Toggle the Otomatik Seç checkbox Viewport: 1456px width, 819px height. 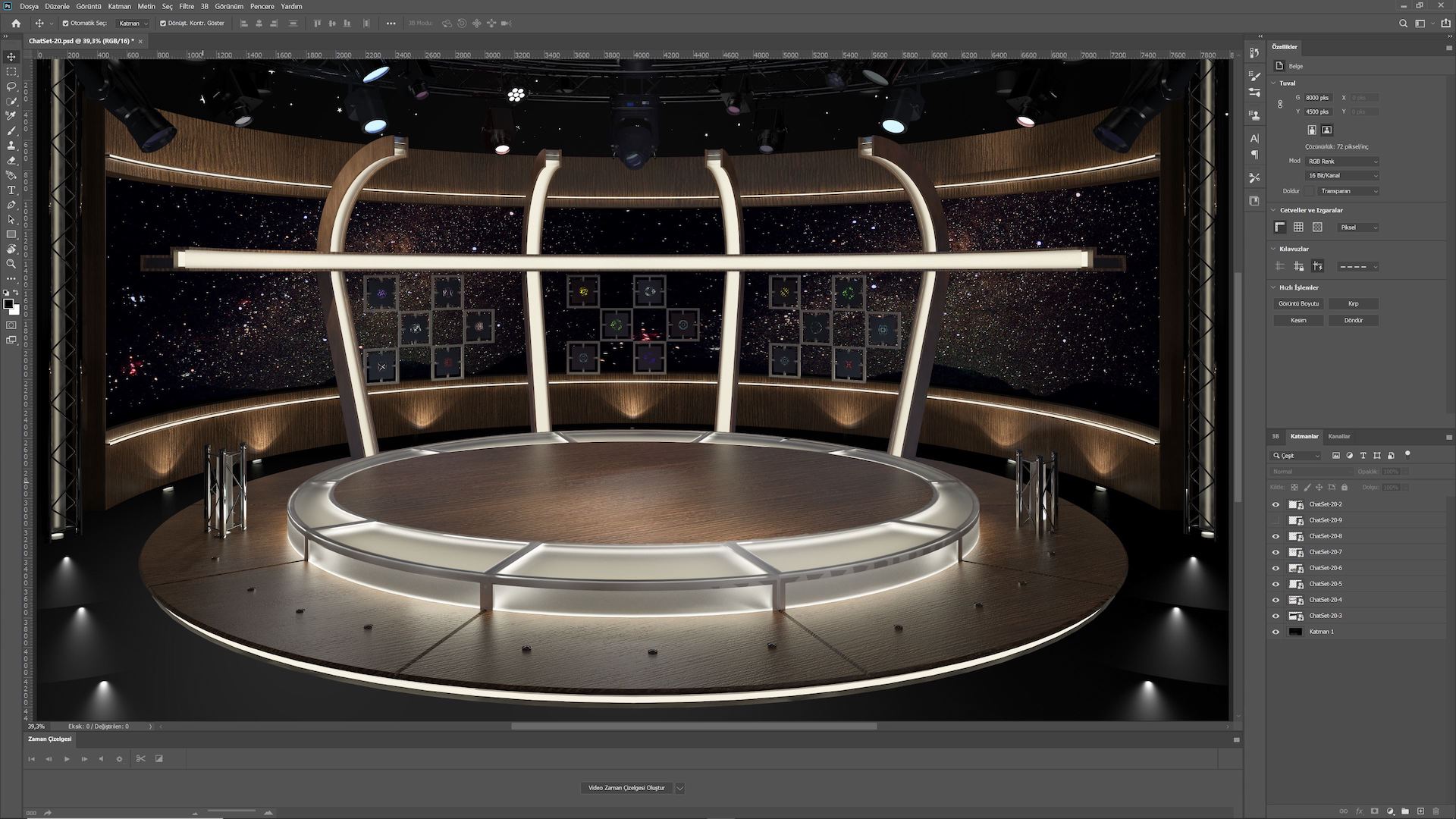click(65, 24)
